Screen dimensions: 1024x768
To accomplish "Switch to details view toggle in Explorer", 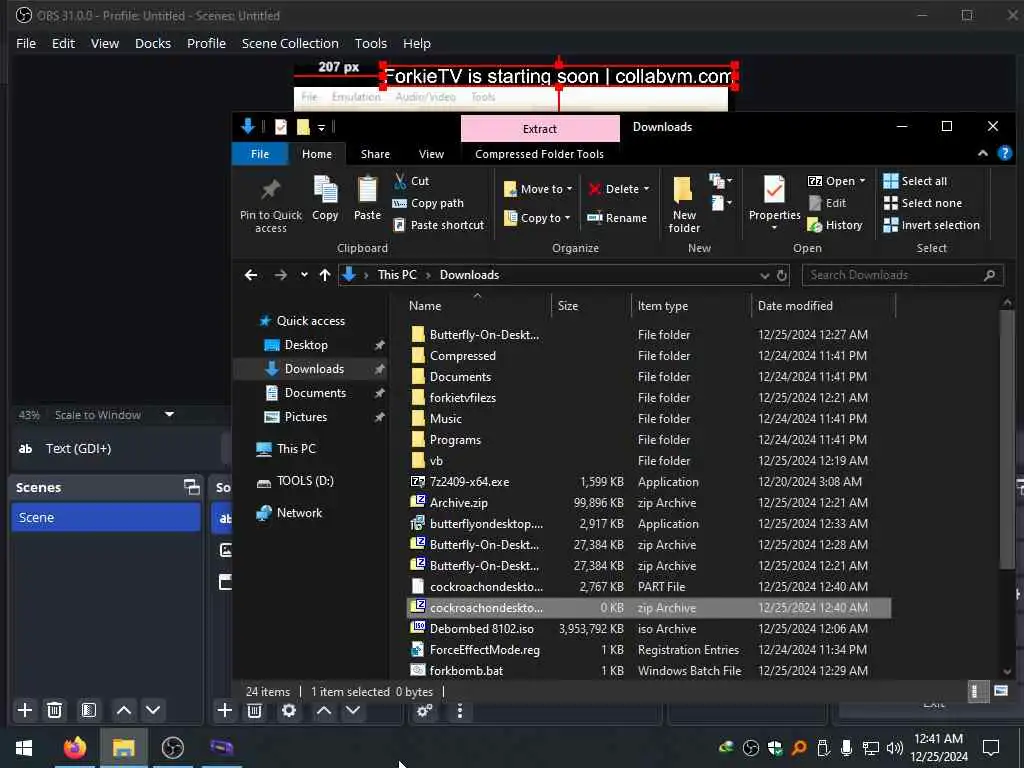I will click(x=976, y=691).
